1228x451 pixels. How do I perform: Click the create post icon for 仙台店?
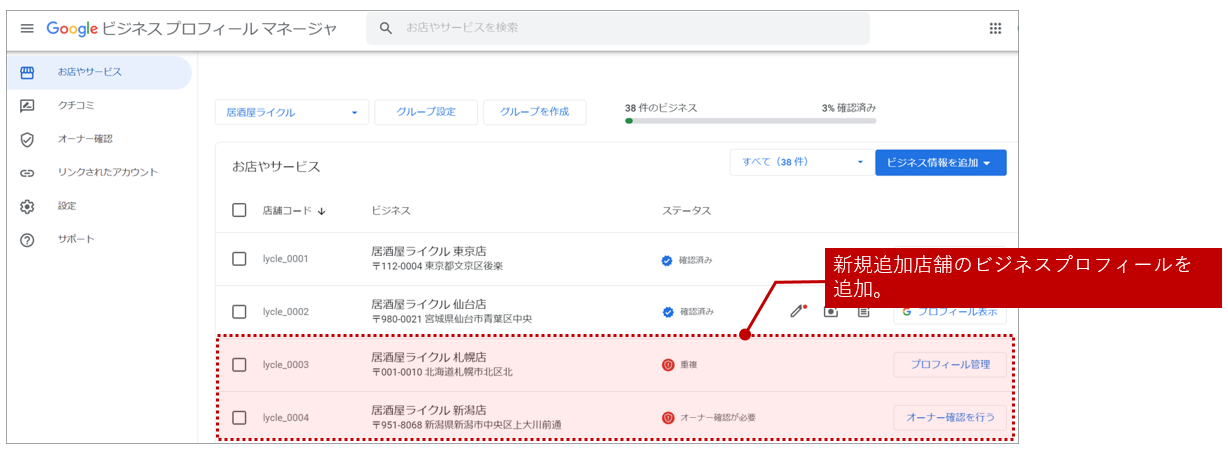[863, 311]
